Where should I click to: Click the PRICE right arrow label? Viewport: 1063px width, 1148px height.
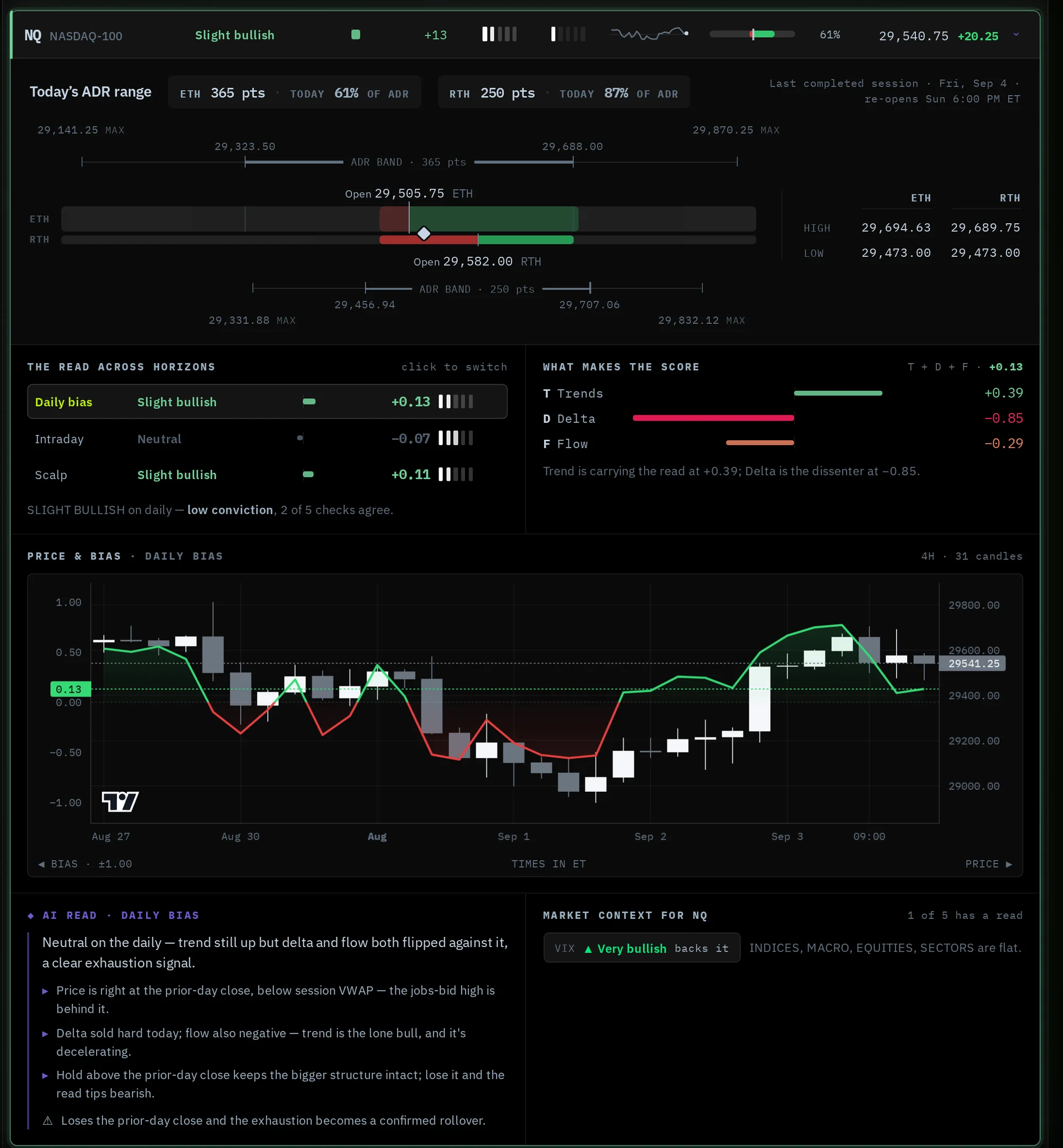click(x=989, y=864)
